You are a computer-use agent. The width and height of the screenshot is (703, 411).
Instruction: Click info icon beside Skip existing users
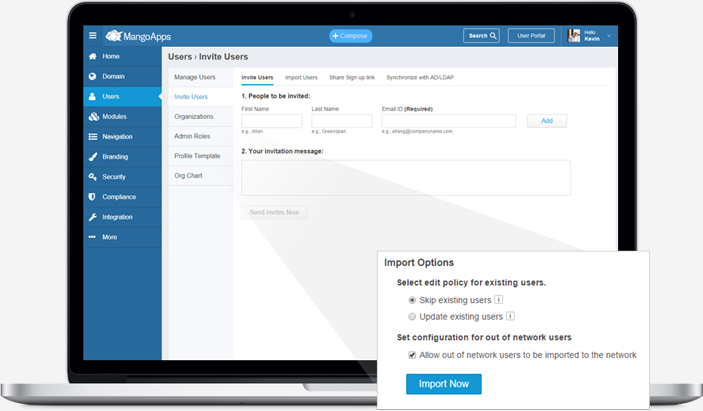498,299
